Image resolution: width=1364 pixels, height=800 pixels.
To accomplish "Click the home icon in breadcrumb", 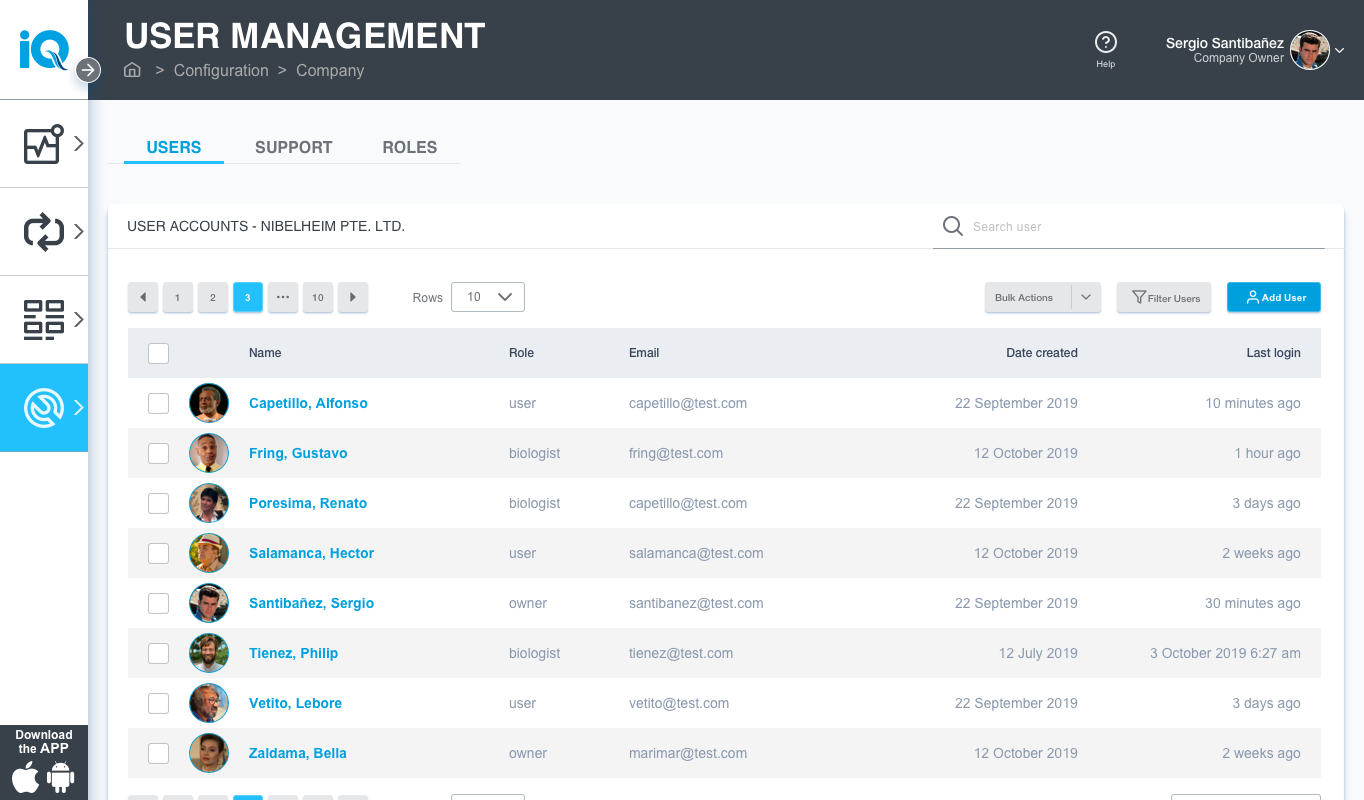I will [132, 70].
